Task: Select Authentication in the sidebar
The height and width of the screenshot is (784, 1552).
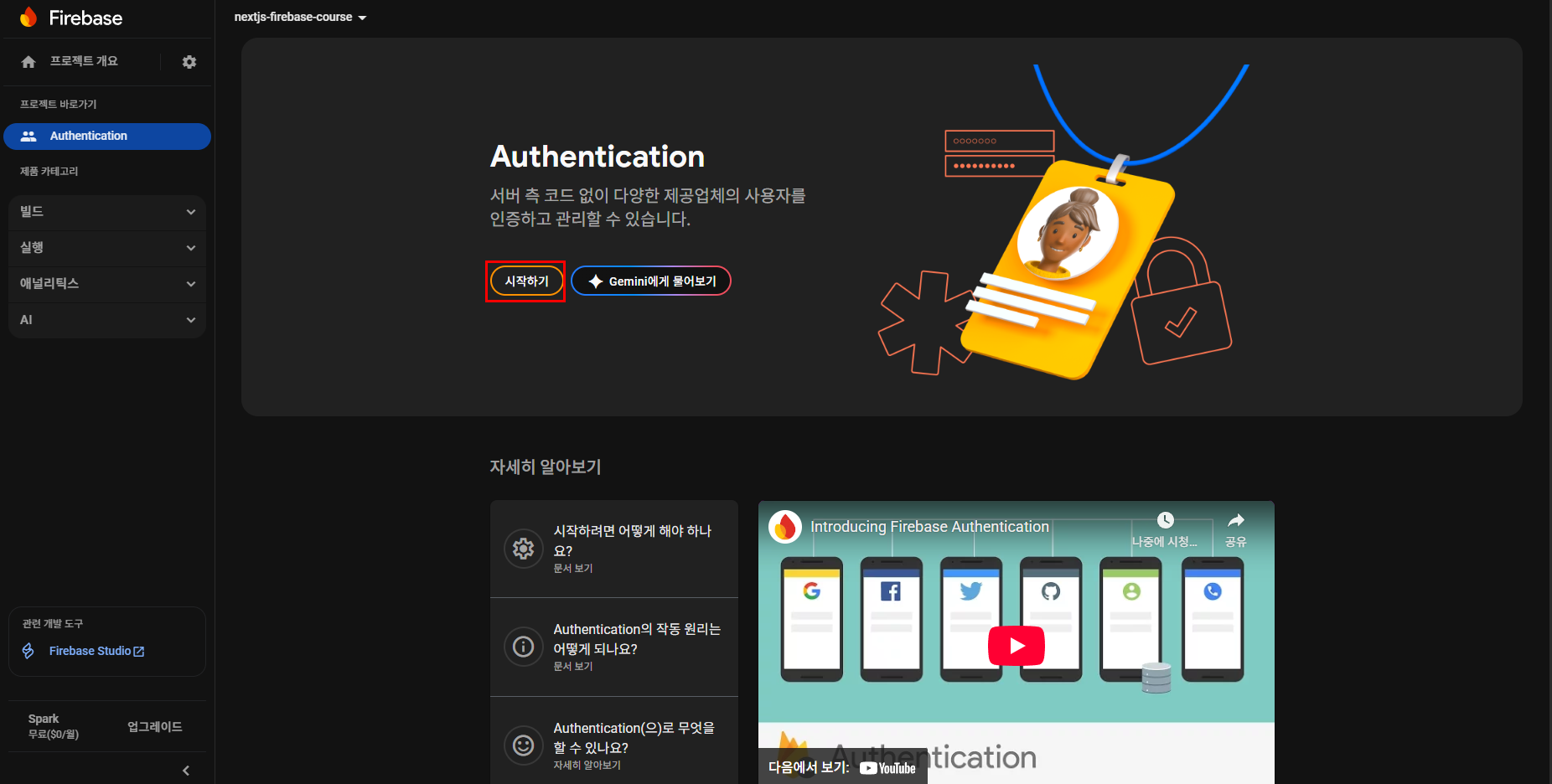Action: point(107,137)
